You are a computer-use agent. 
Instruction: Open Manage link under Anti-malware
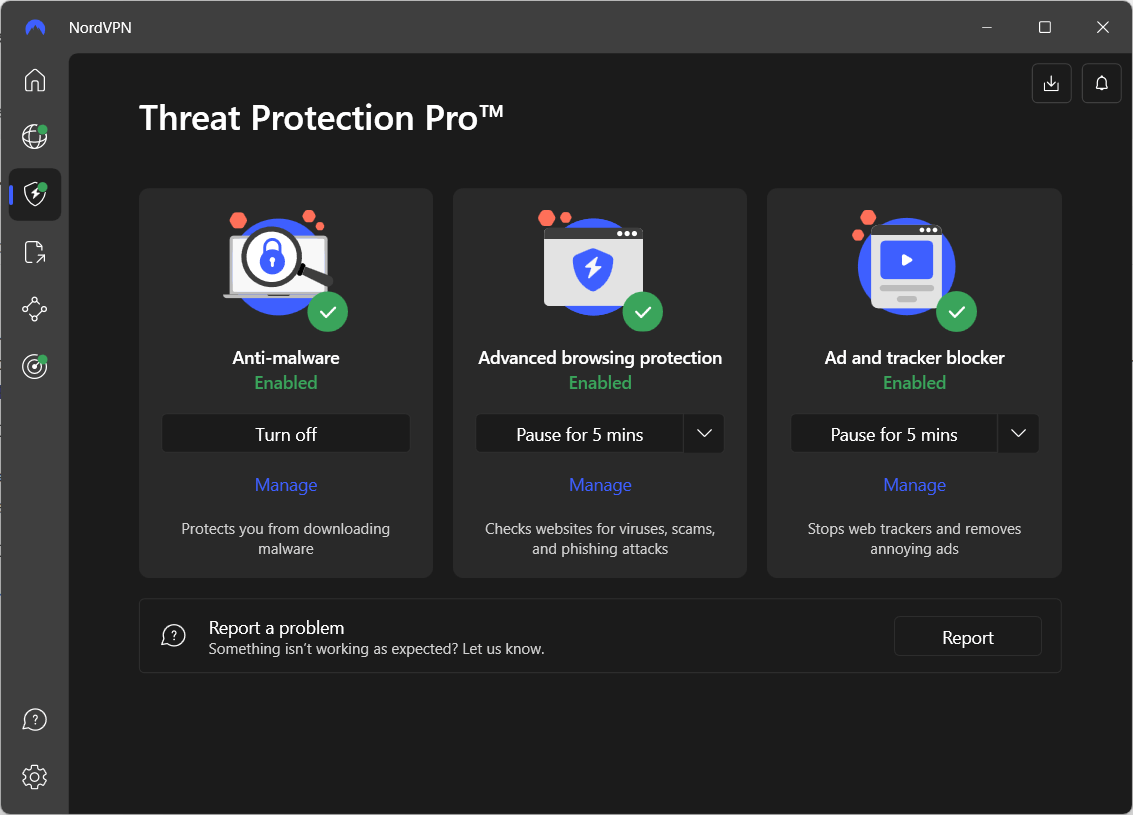285,485
